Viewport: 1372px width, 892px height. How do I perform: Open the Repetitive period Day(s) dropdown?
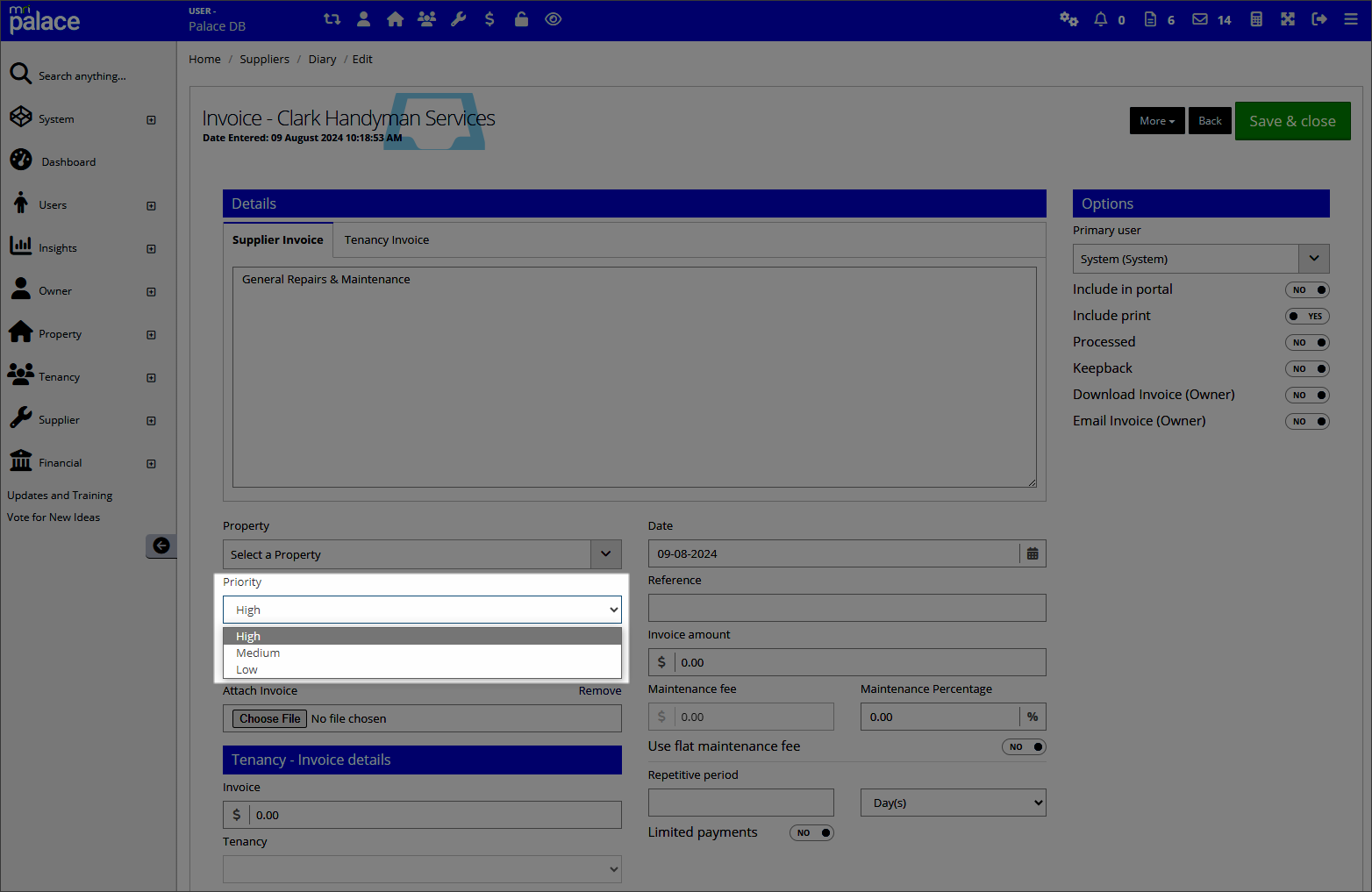click(953, 802)
